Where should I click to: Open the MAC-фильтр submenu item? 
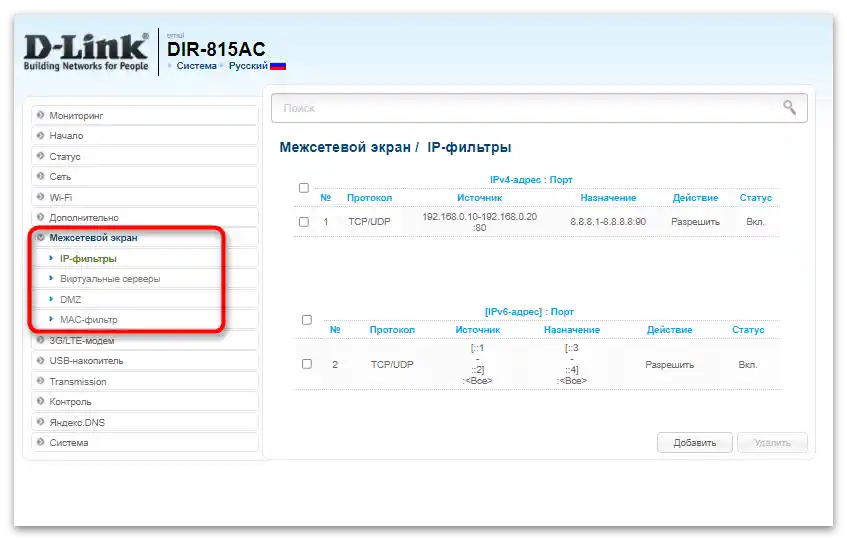point(89,320)
